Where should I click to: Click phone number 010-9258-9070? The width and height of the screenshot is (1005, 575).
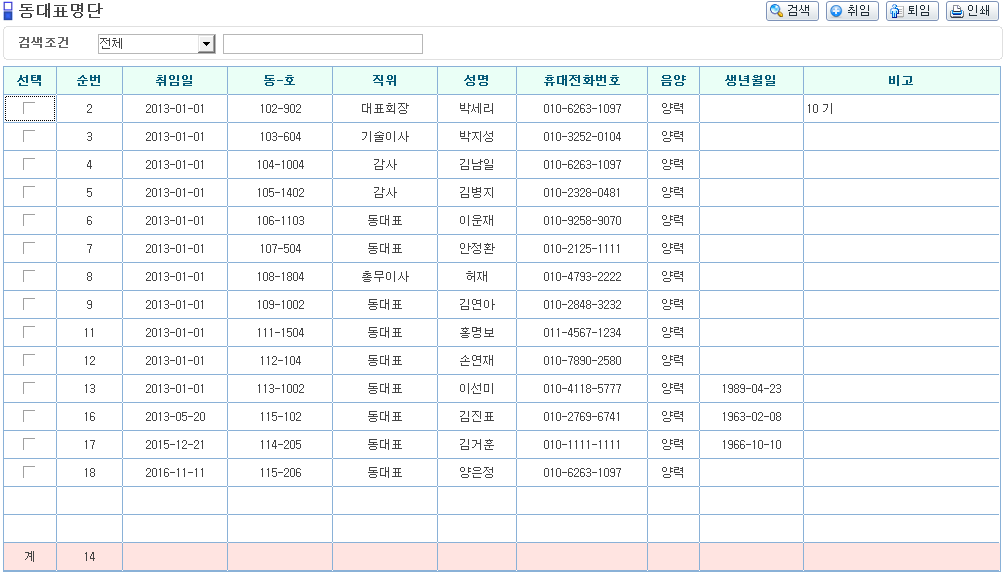point(582,221)
